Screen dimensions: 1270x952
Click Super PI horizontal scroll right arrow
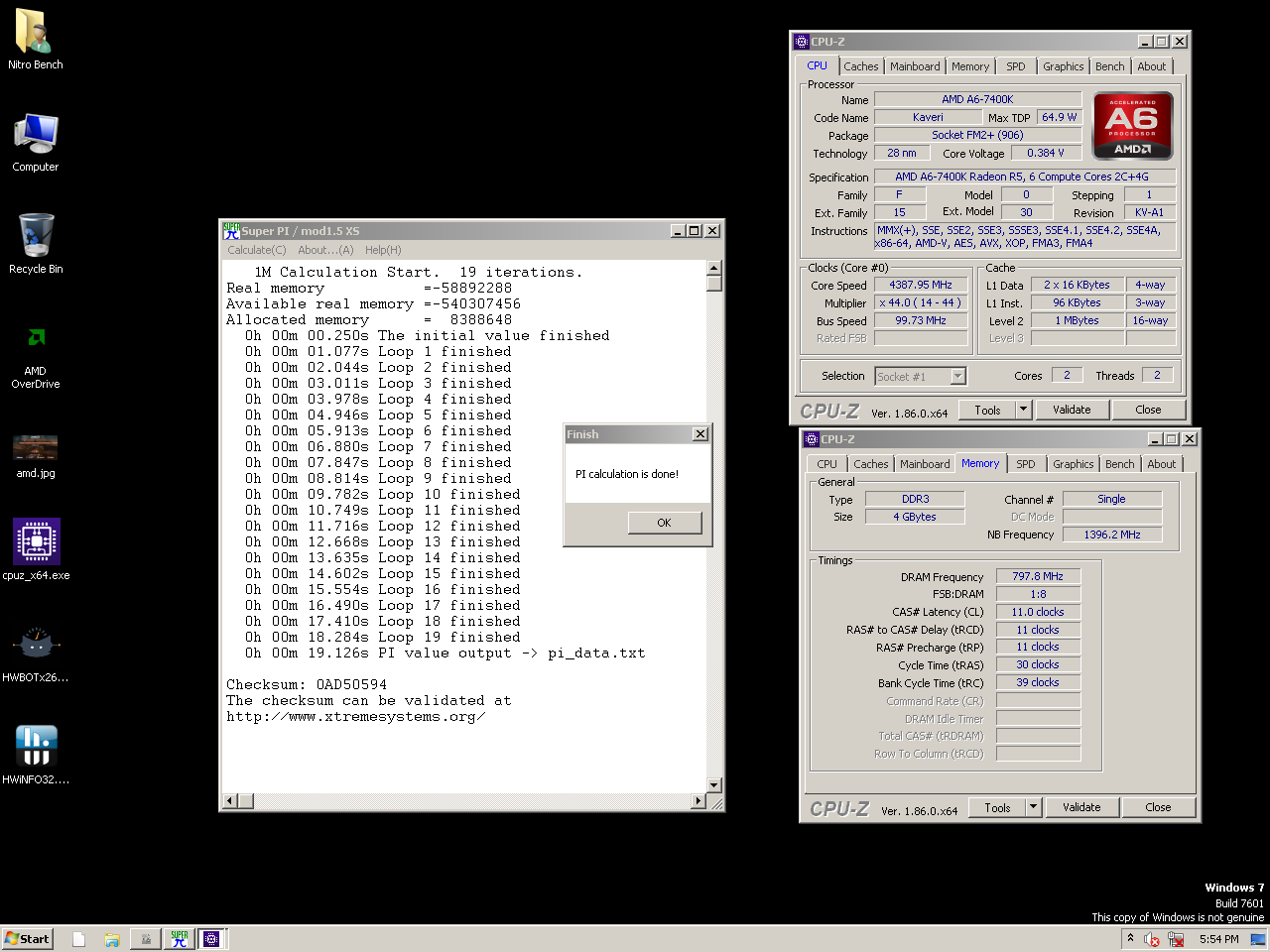pos(698,801)
